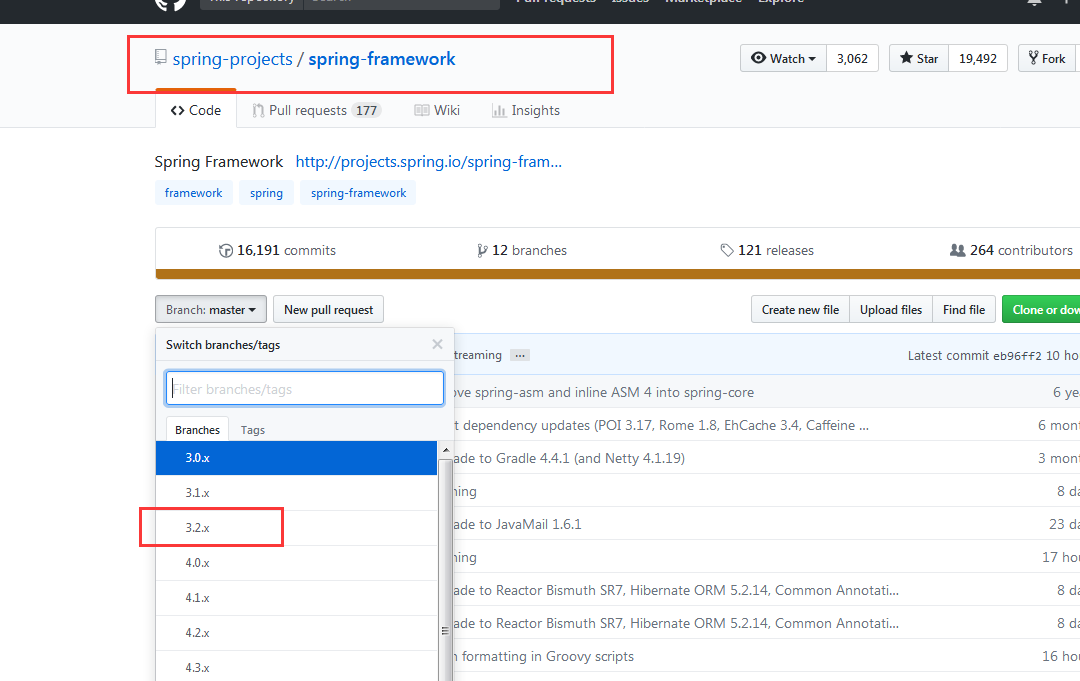This screenshot has height=681, width=1080.
Task: Click the spring-framework topic tag
Action: pos(358,193)
